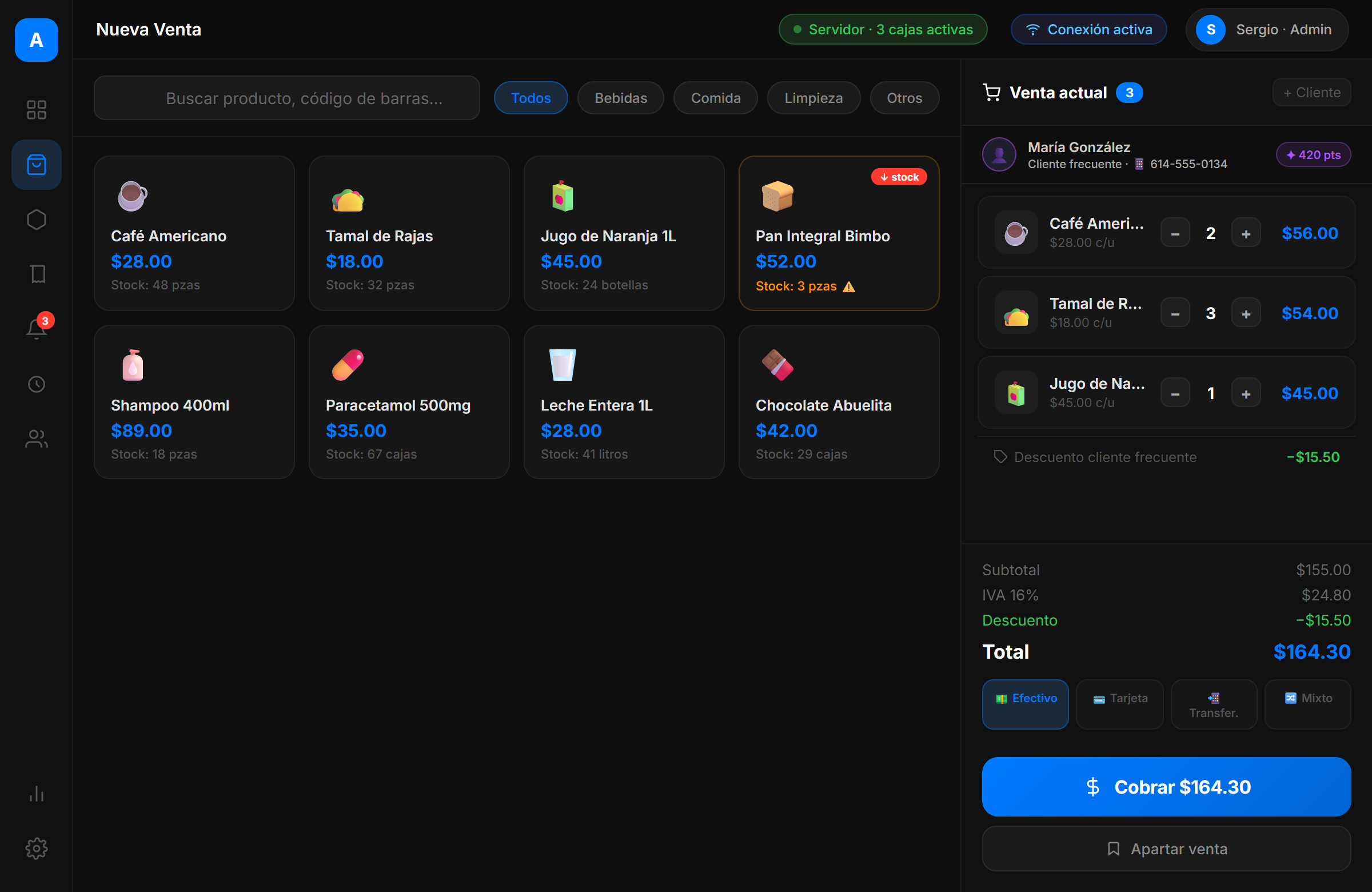Click Cobrar $164.30 button
Image resolution: width=1372 pixels, height=892 pixels.
[x=1166, y=786]
